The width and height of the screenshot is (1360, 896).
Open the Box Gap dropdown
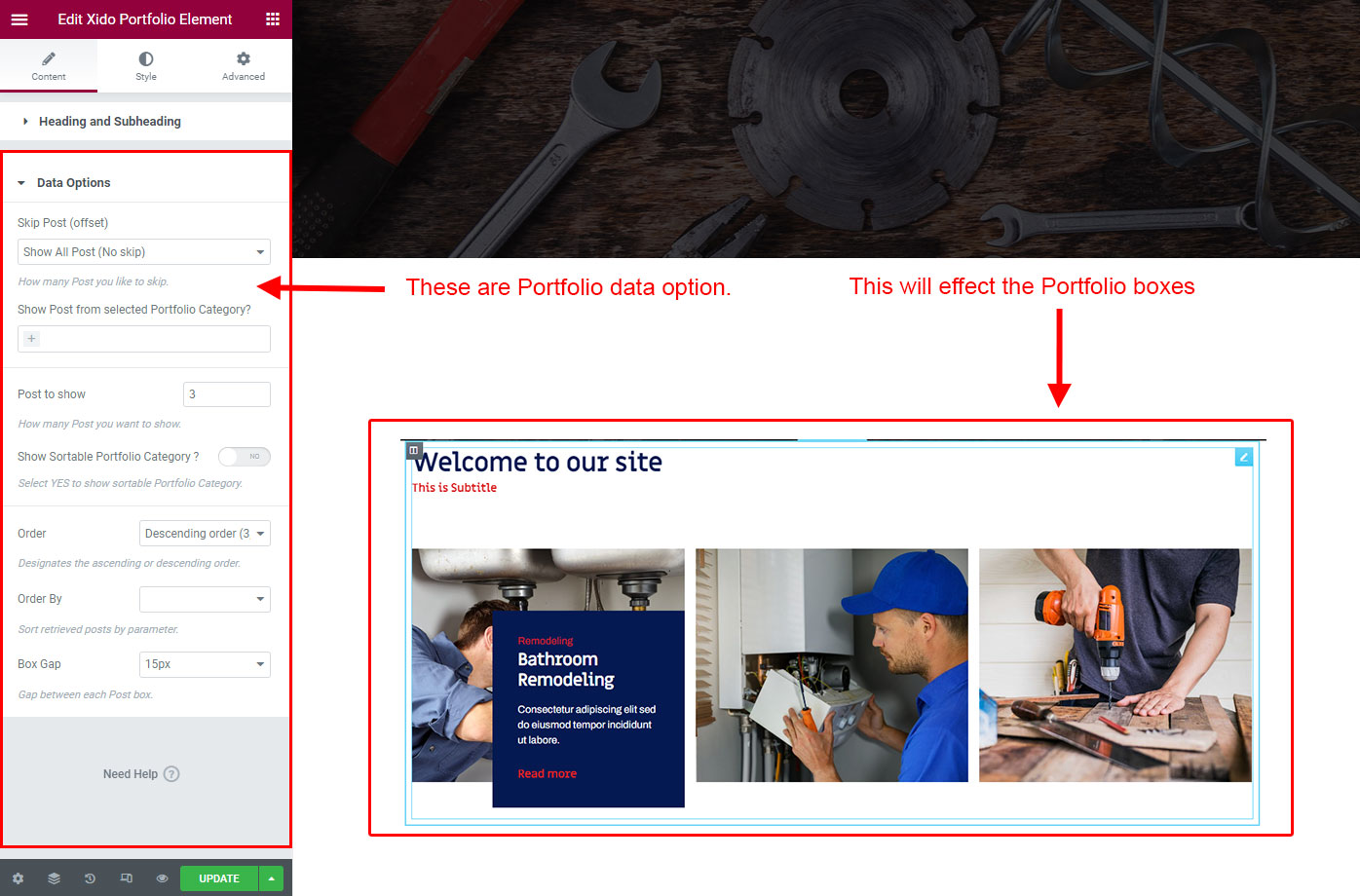click(x=205, y=664)
